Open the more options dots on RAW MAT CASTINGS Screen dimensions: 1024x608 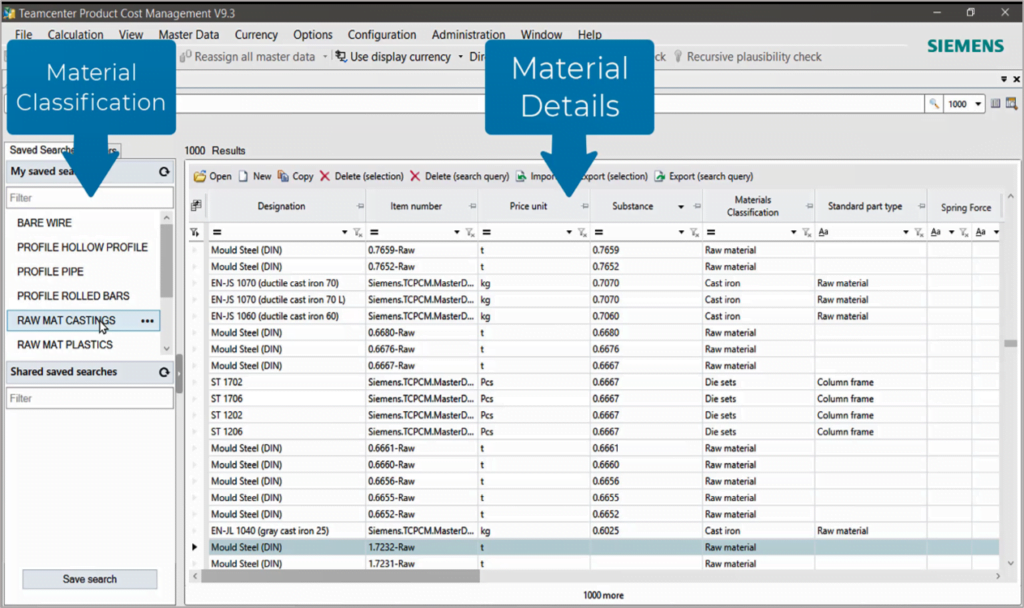148,321
